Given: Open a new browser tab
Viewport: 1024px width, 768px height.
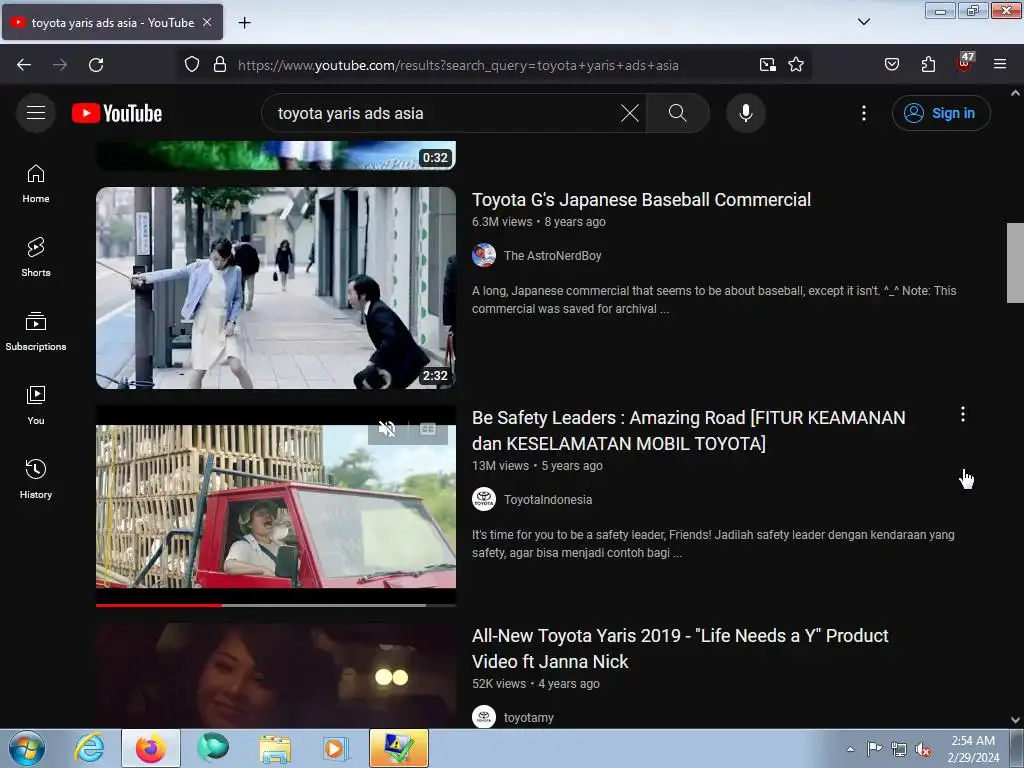Looking at the screenshot, I should (x=244, y=23).
